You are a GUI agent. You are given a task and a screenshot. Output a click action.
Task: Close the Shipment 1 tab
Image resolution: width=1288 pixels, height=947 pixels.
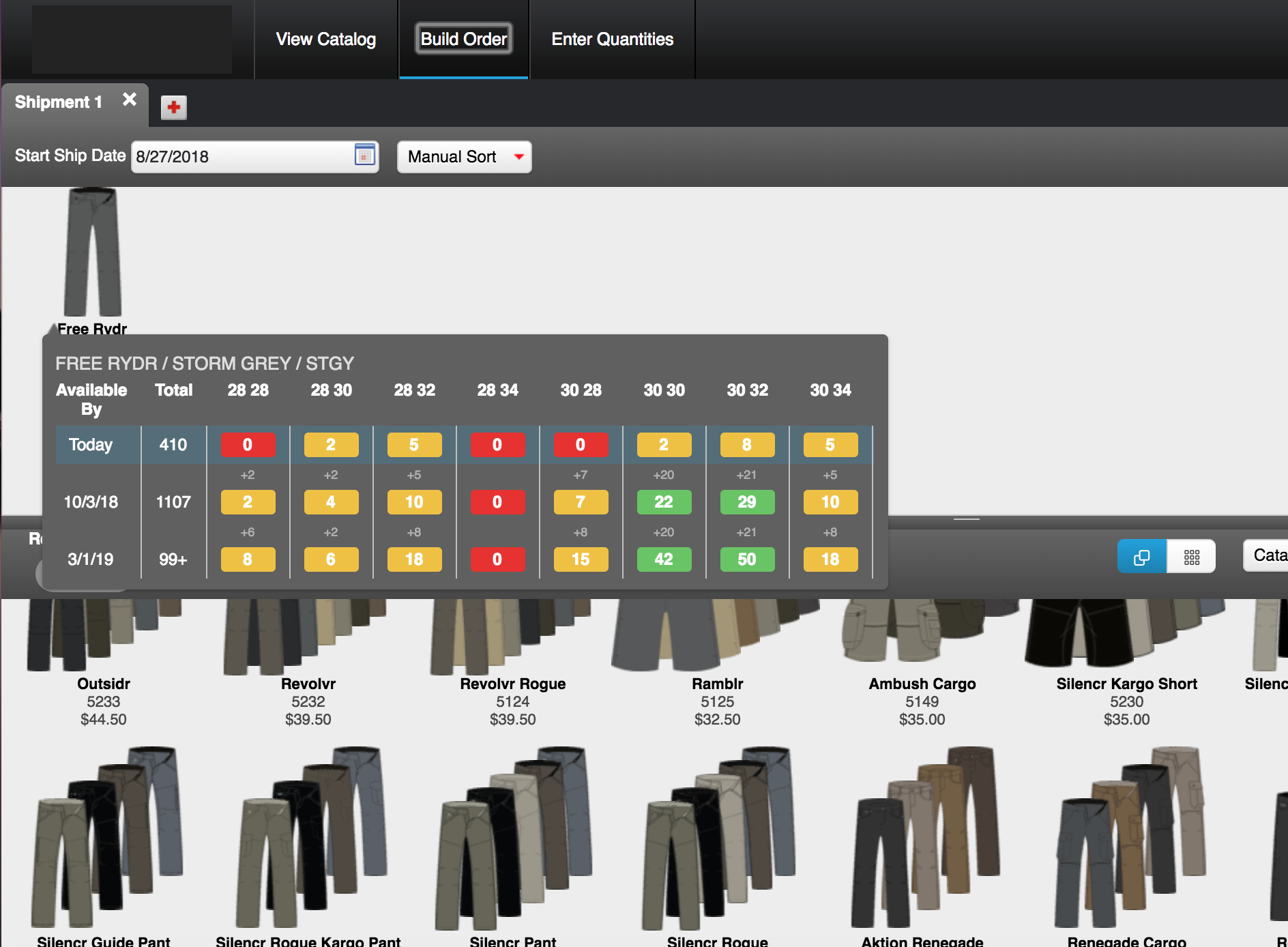click(x=129, y=100)
